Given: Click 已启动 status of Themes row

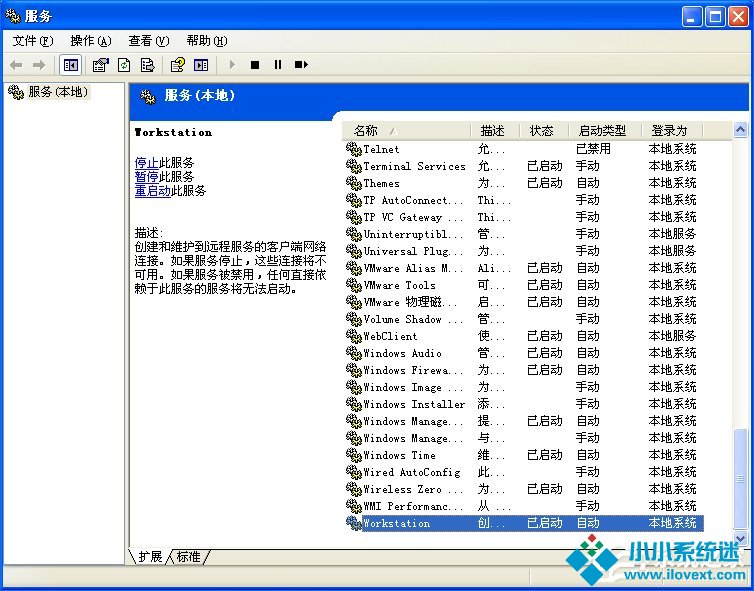Looking at the screenshot, I should pos(545,183).
